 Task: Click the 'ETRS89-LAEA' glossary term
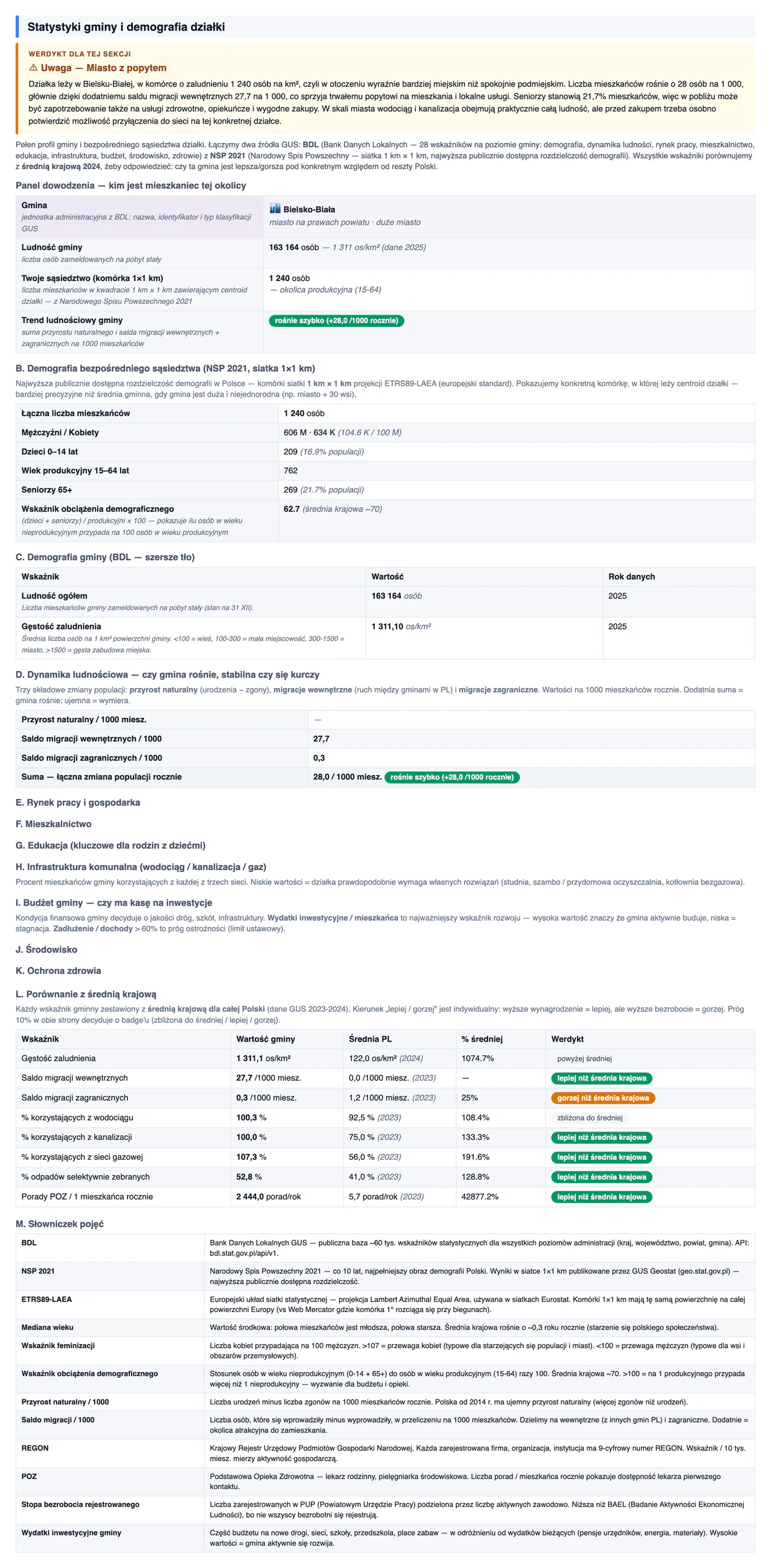(47, 1300)
